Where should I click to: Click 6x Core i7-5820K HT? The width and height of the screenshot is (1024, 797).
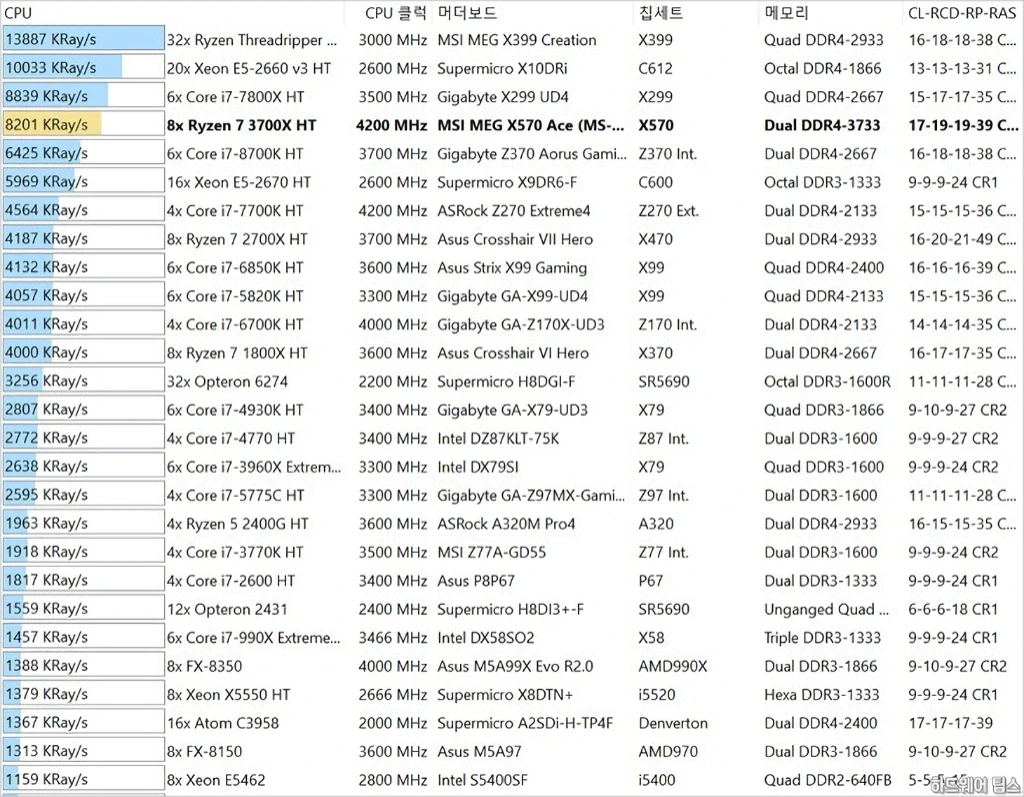point(235,296)
